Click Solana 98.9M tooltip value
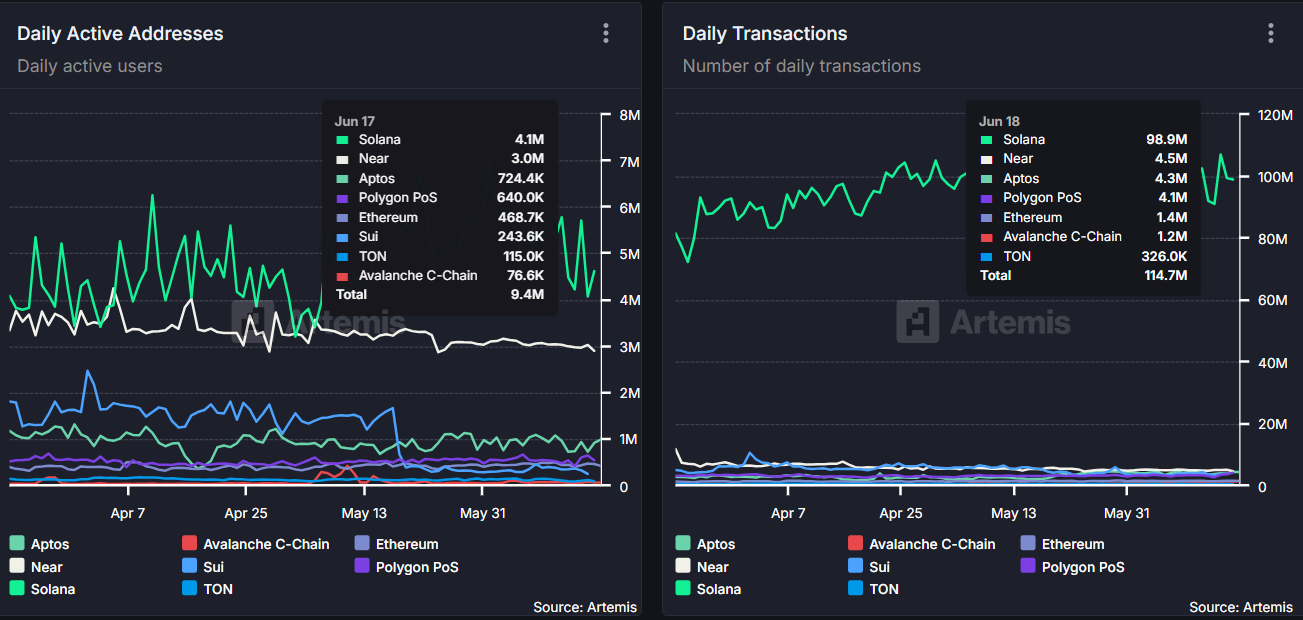Screen dimensions: 1303x620 (x=1166, y=140)
